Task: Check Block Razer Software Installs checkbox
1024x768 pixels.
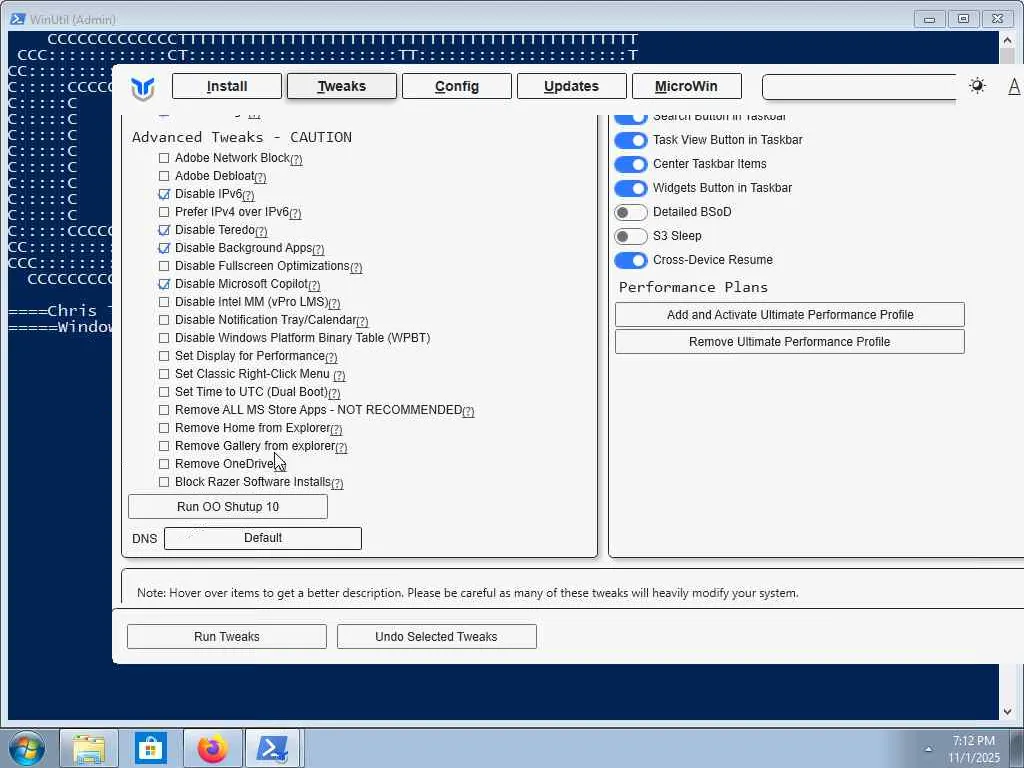Action: coord(164,483)
